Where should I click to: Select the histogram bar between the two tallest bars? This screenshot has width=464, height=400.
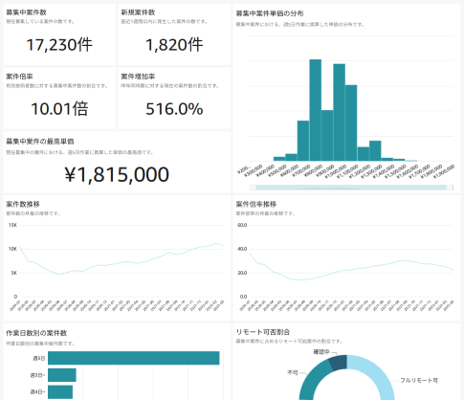pos(327,136)
